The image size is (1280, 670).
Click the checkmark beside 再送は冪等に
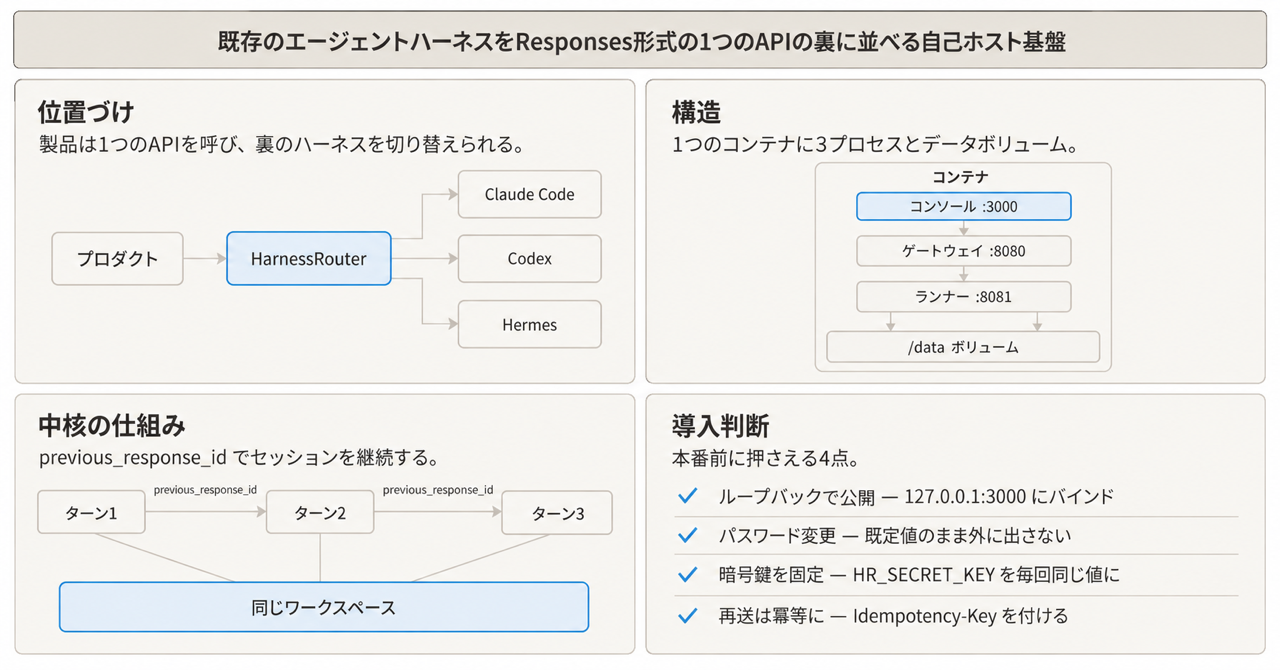point(687,615)
